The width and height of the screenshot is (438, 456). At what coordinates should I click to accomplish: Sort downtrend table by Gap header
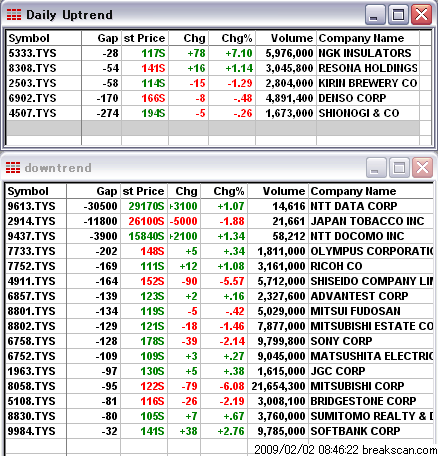click(93, 191)
